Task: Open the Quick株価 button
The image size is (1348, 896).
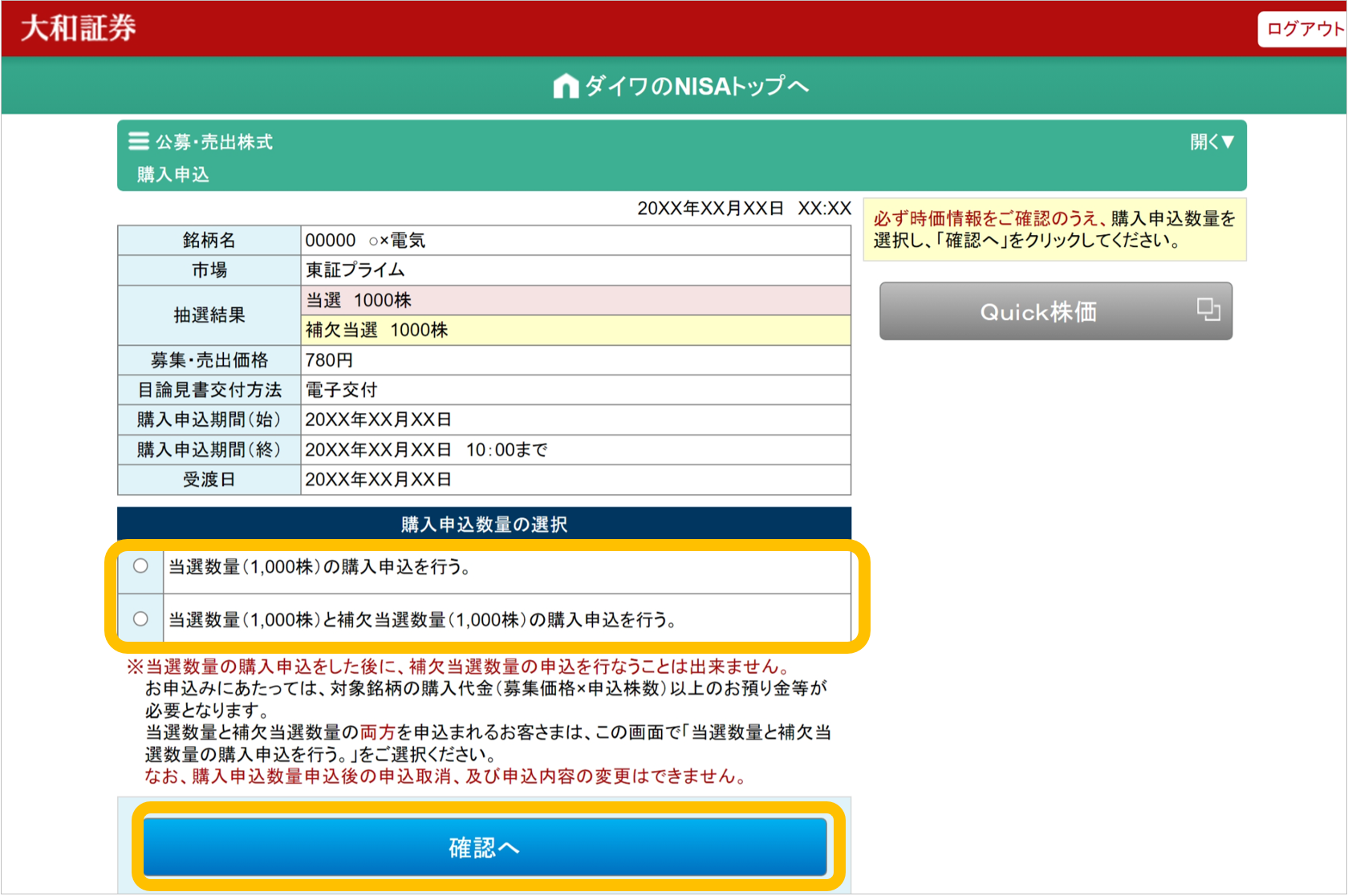Action: point(1056,311)
